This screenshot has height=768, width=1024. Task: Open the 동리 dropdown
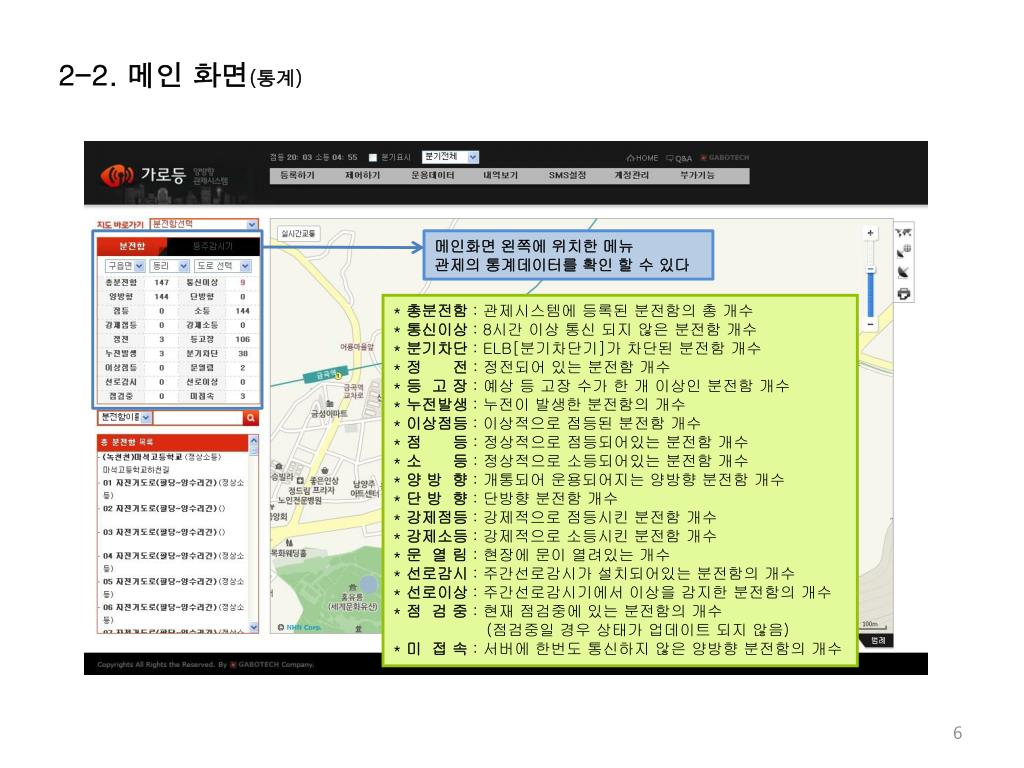coord(169,266)
